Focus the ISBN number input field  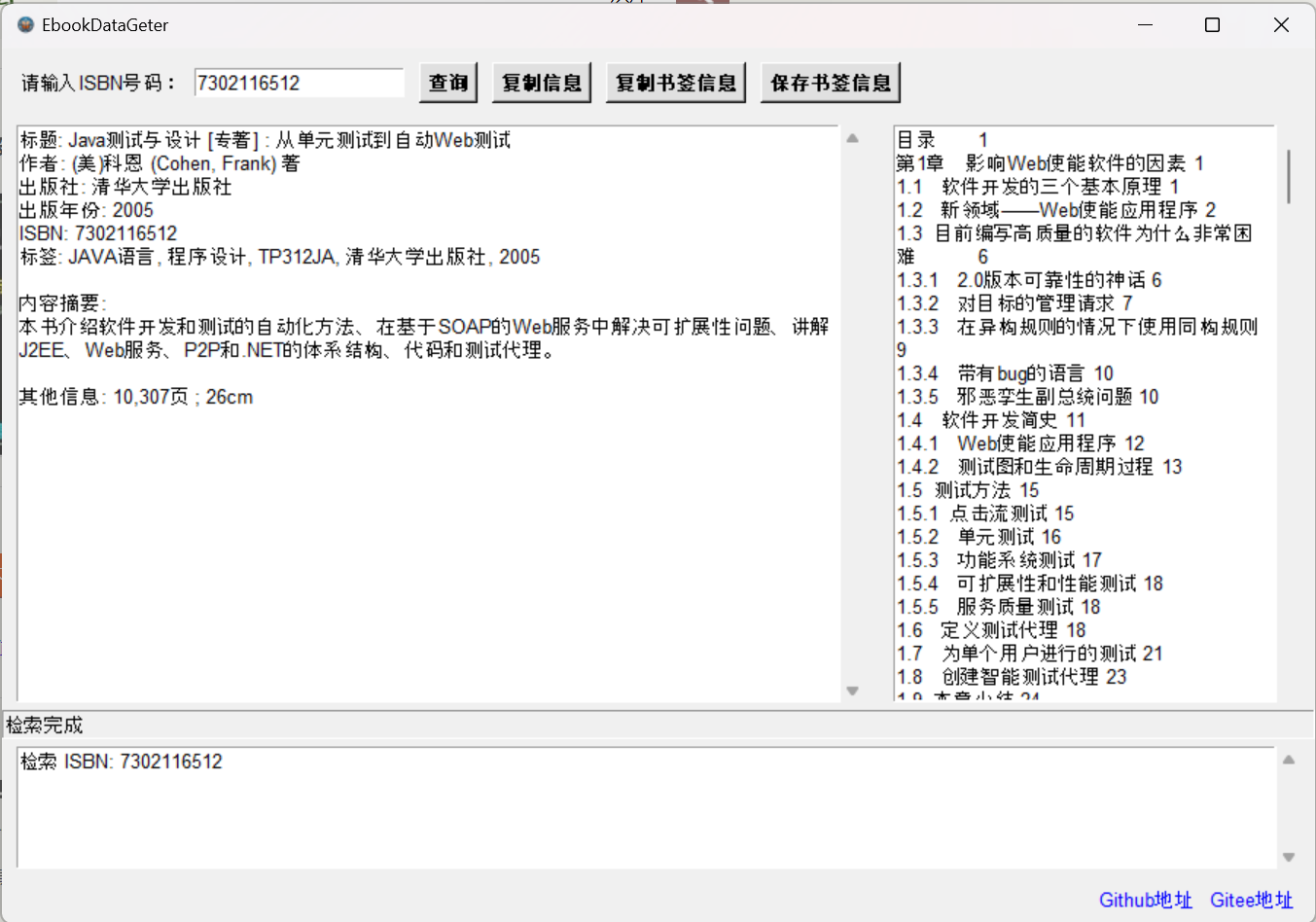click(x=300, y=83)
